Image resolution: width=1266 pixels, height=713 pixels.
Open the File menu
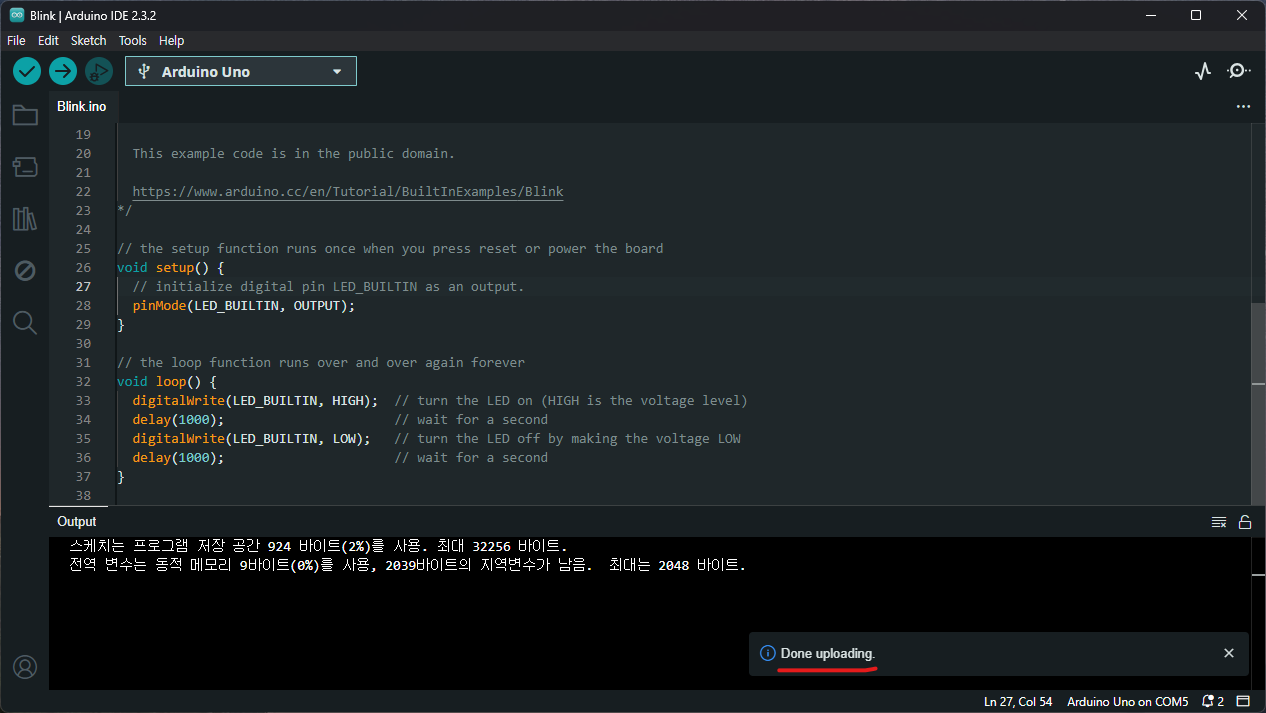click(16, 41)
